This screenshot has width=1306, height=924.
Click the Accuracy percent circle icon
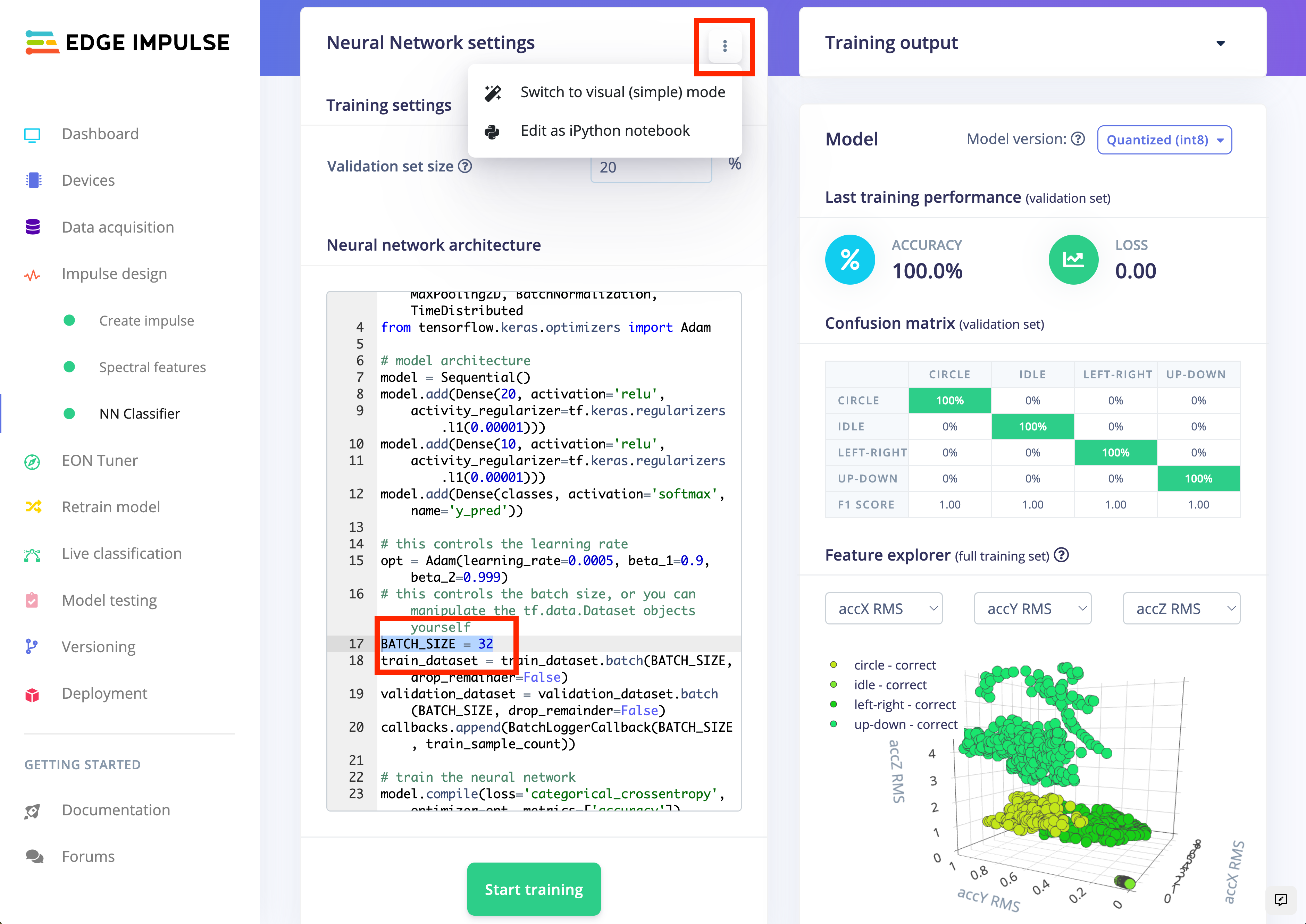pos(849,259)
